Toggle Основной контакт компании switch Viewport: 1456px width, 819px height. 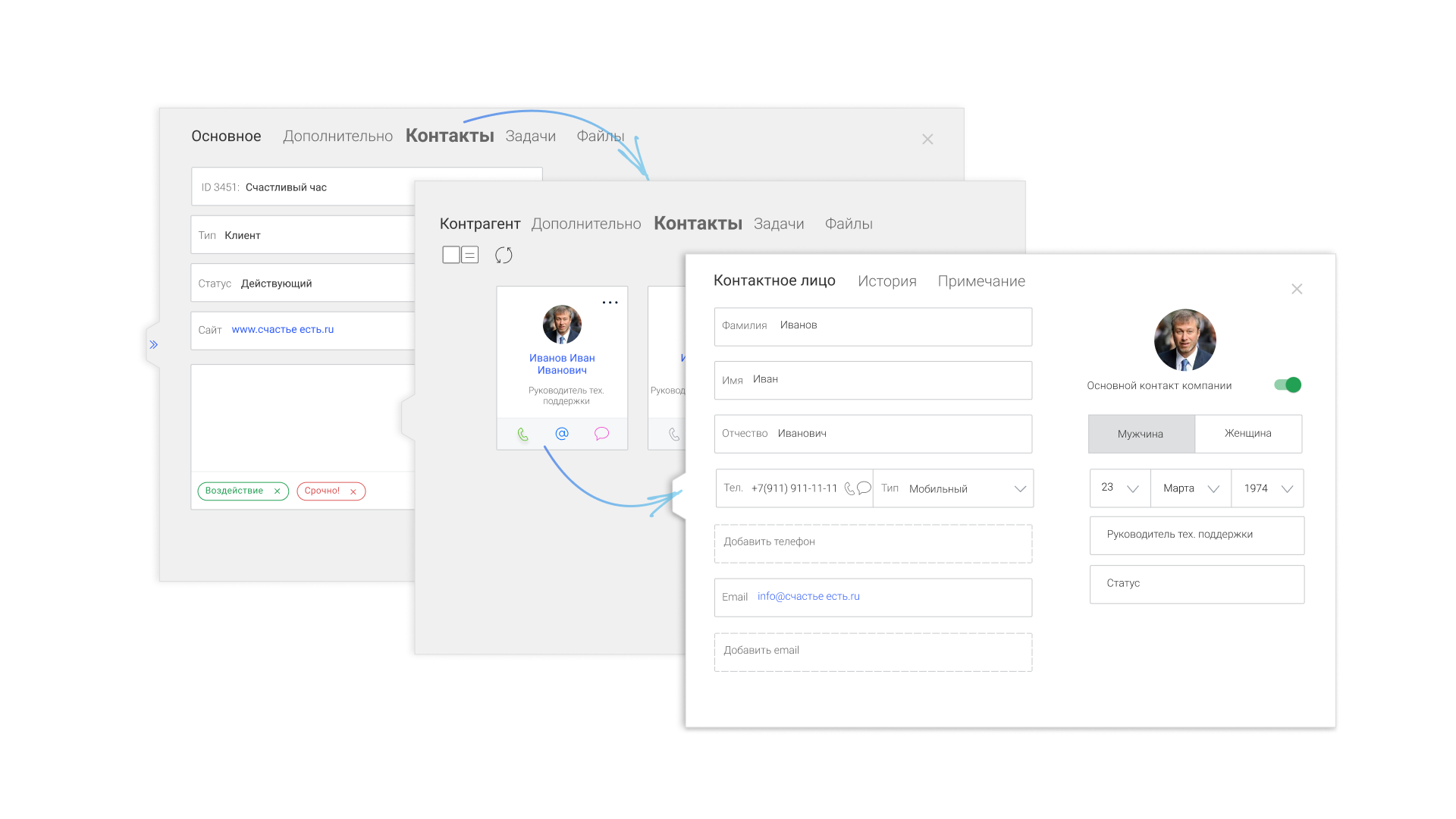point(1287,384)
